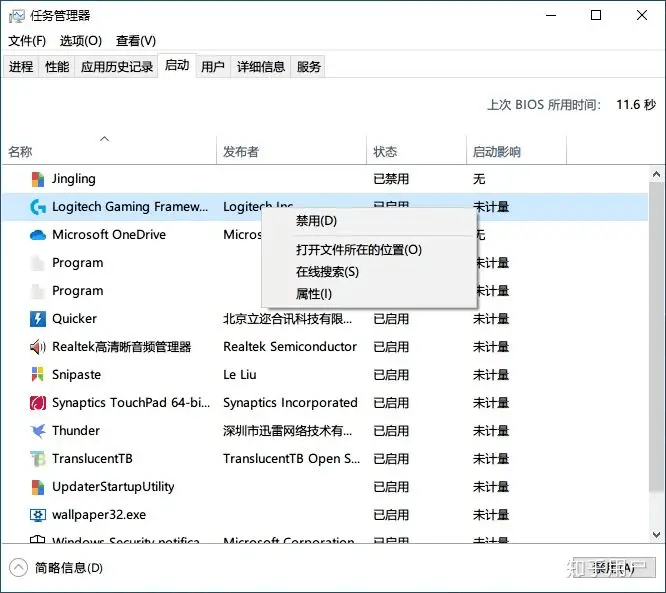Select the Jingling row name
Screen dimensions: 666x593
coord(73,179)
